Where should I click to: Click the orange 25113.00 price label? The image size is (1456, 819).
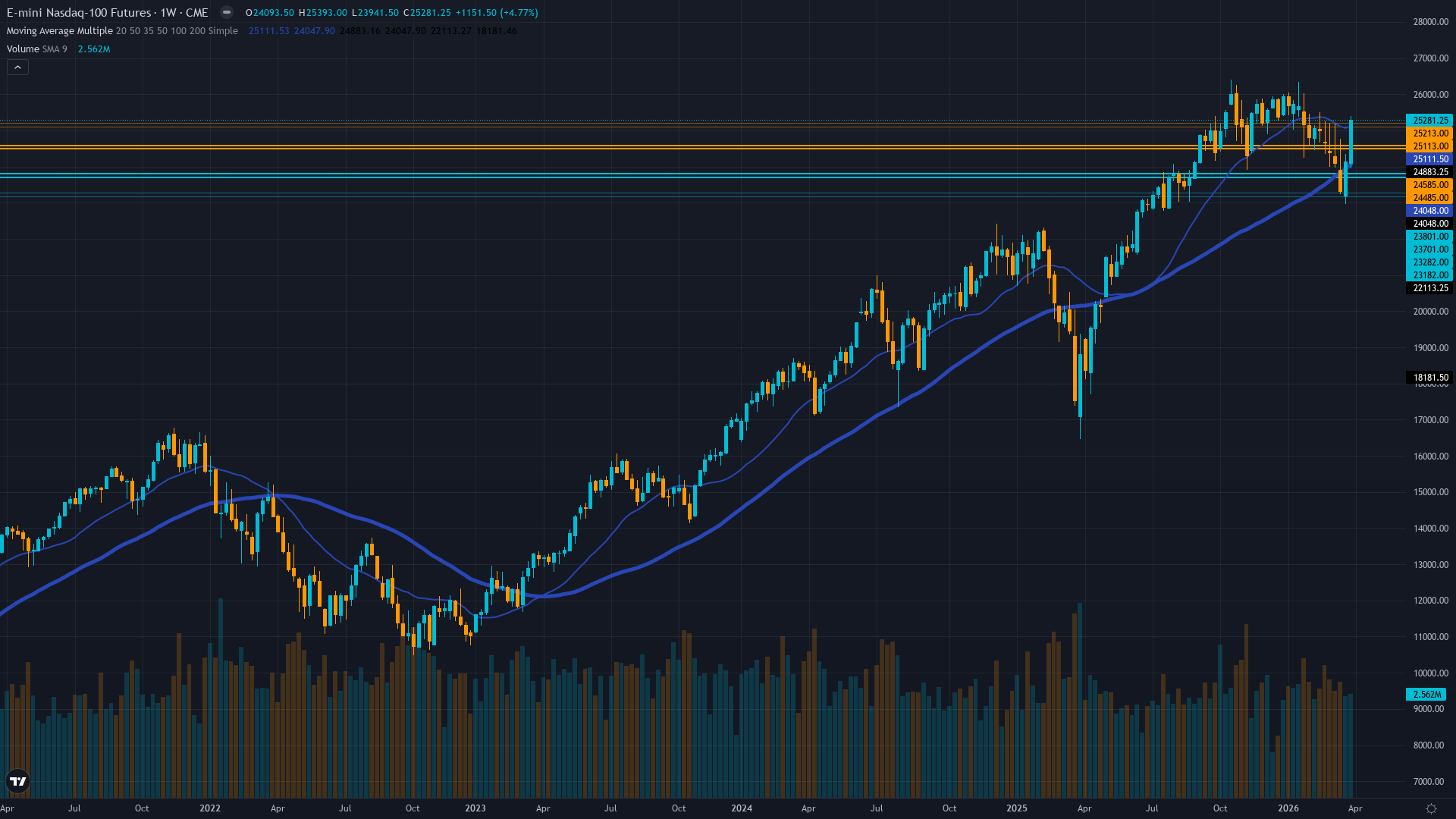tap(1429, 146)
